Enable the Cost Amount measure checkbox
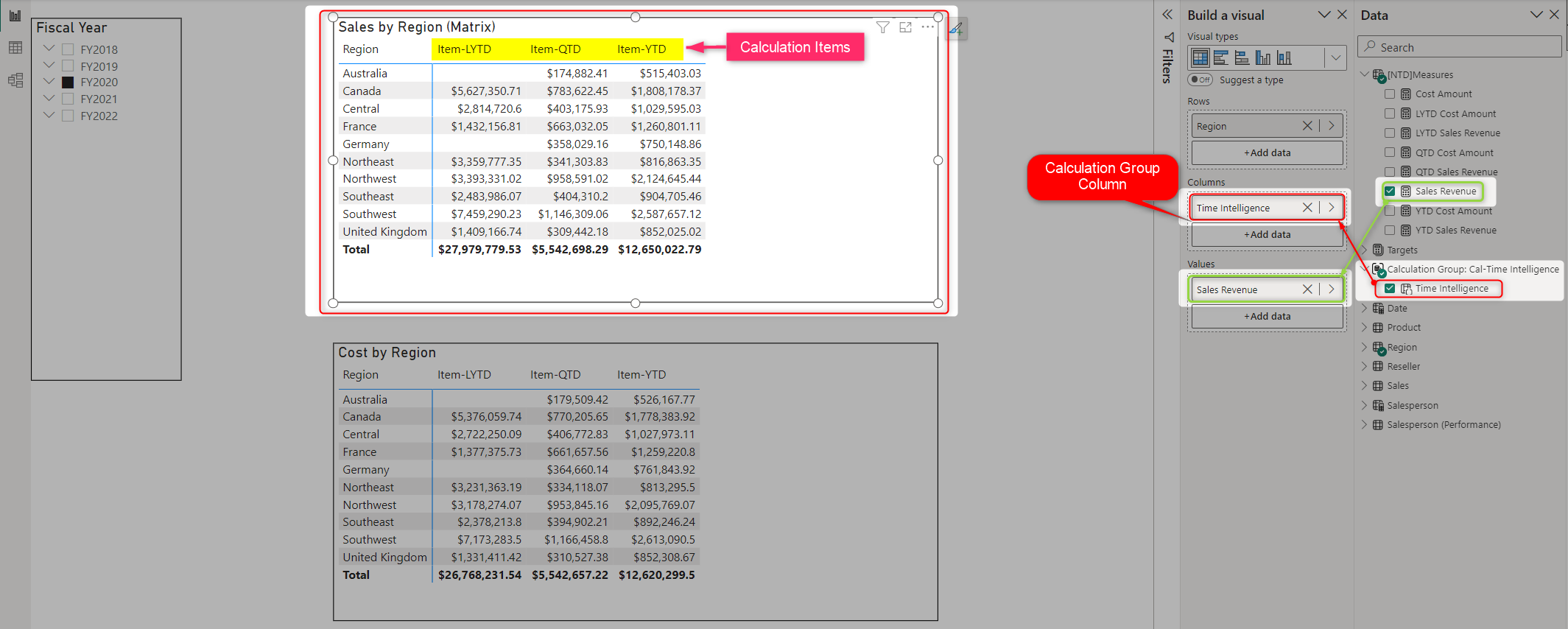The height and width of the screenshot is (629, 1568). tap(1390, 94)
